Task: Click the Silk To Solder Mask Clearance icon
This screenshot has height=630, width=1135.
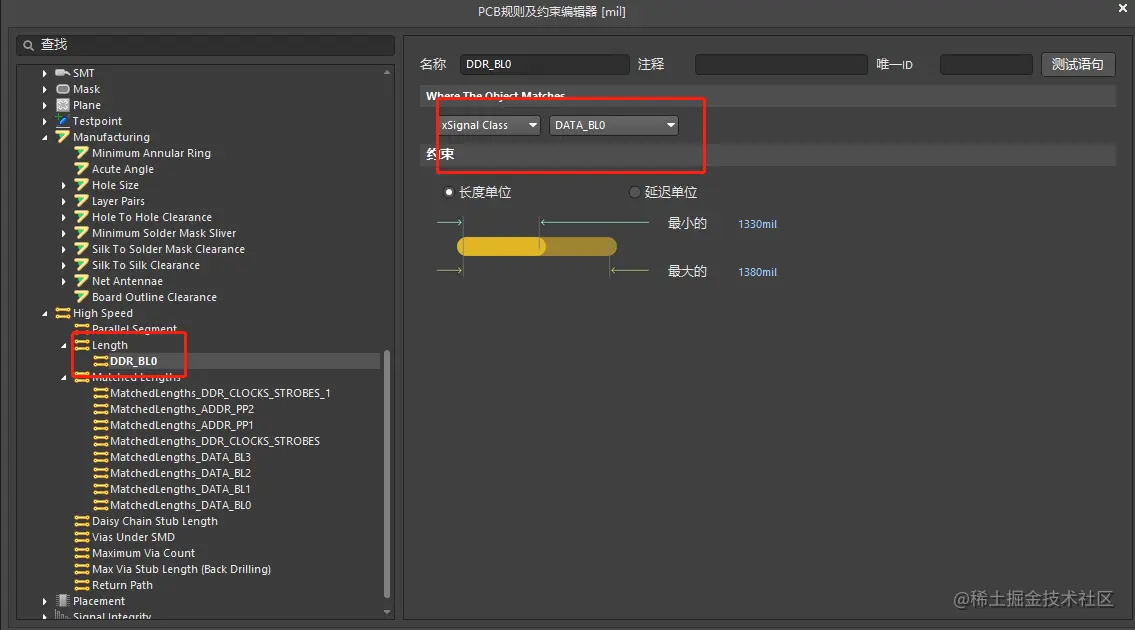Action: pyautogui.click(x=82, y=248)
